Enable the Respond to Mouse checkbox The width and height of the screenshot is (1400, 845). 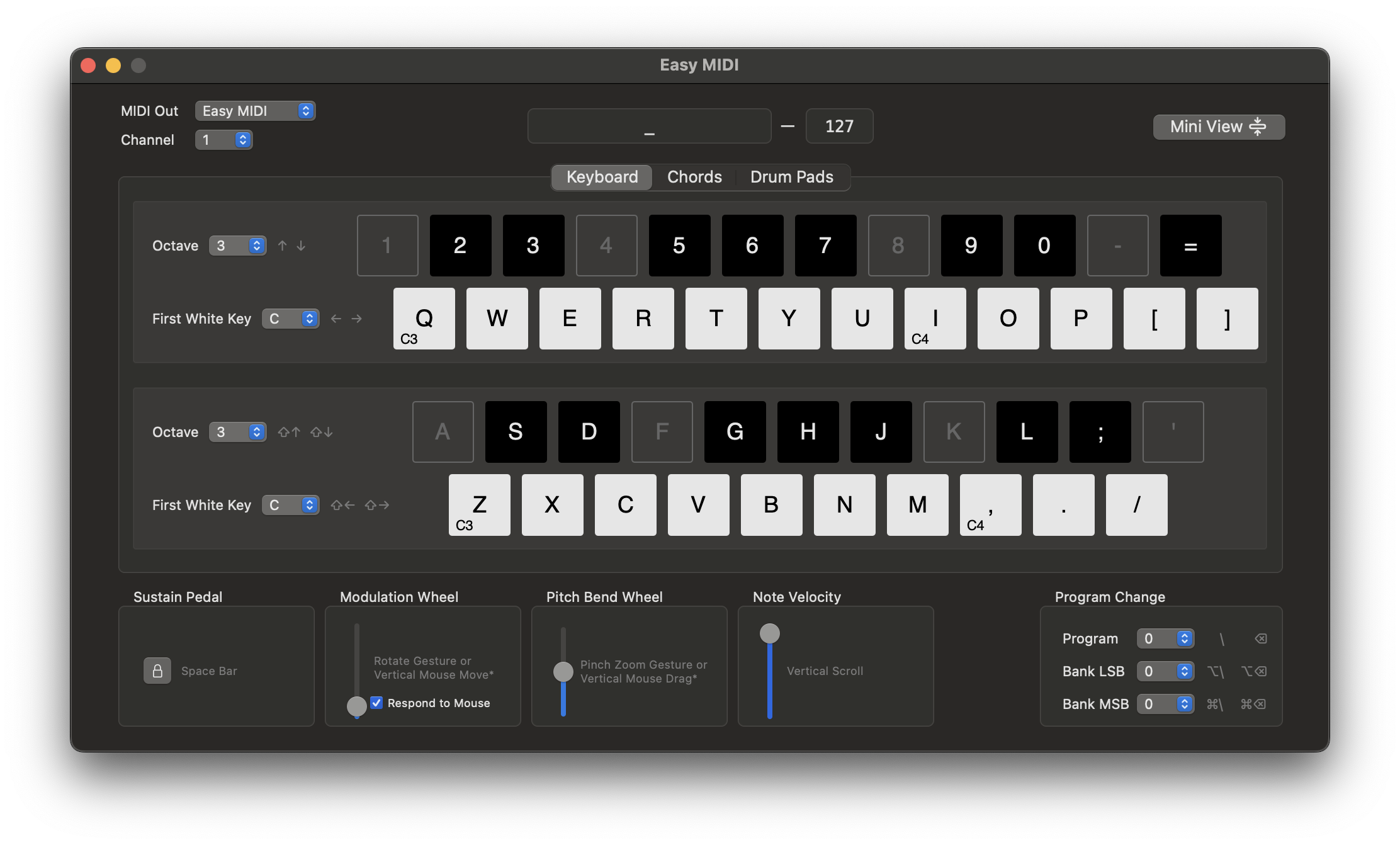point(377,703)
